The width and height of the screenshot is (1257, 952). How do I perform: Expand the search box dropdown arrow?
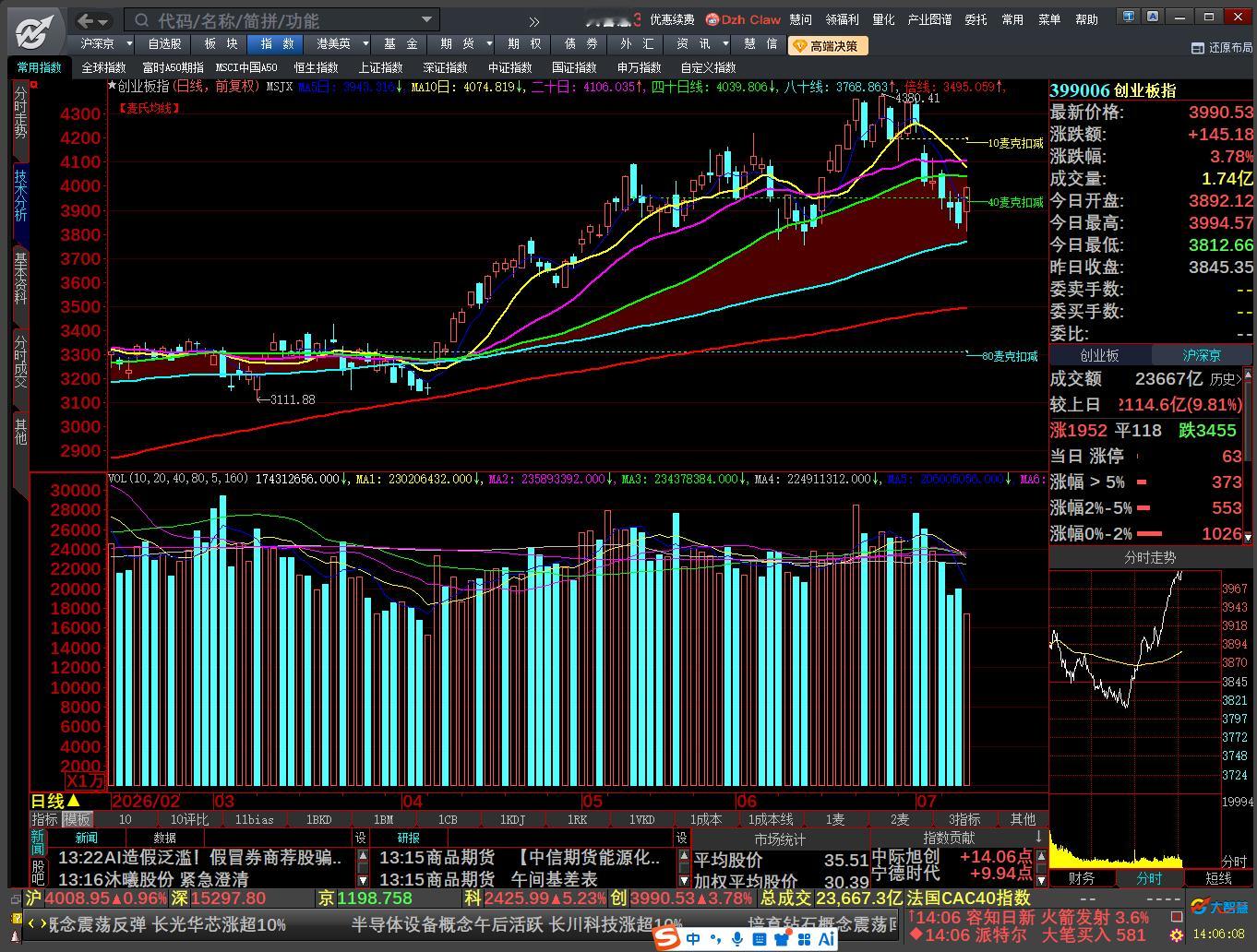click(x=426, y=19)
